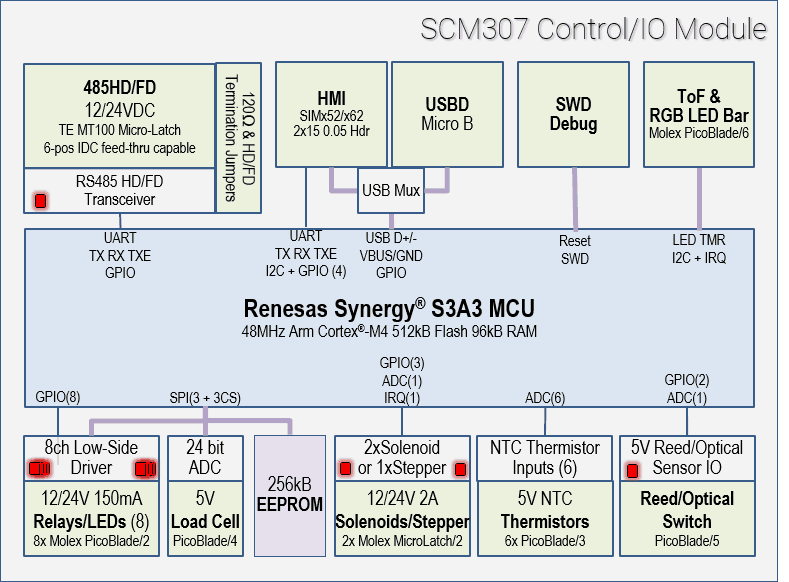This screenshot has height=582, width=789.
Task: Click the ToF & RGB LED Bar block
Action: (699, 115)
